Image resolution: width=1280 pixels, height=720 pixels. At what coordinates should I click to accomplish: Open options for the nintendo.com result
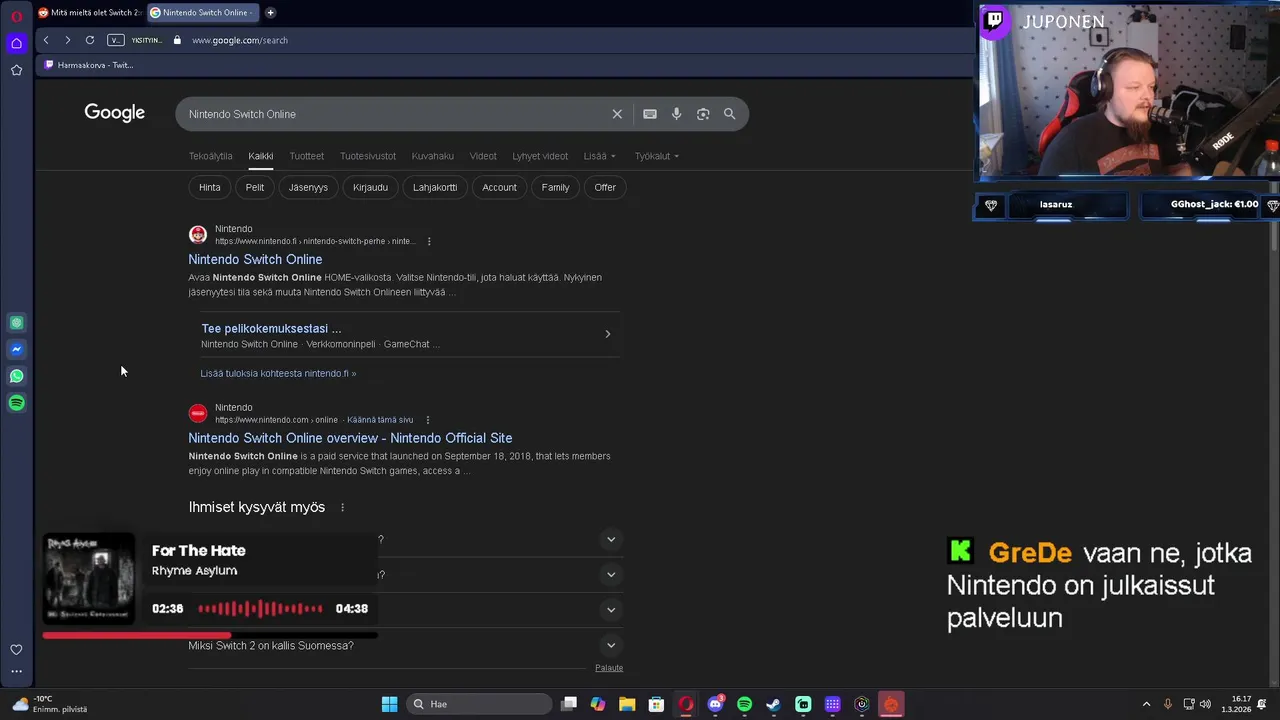point(428,420)
